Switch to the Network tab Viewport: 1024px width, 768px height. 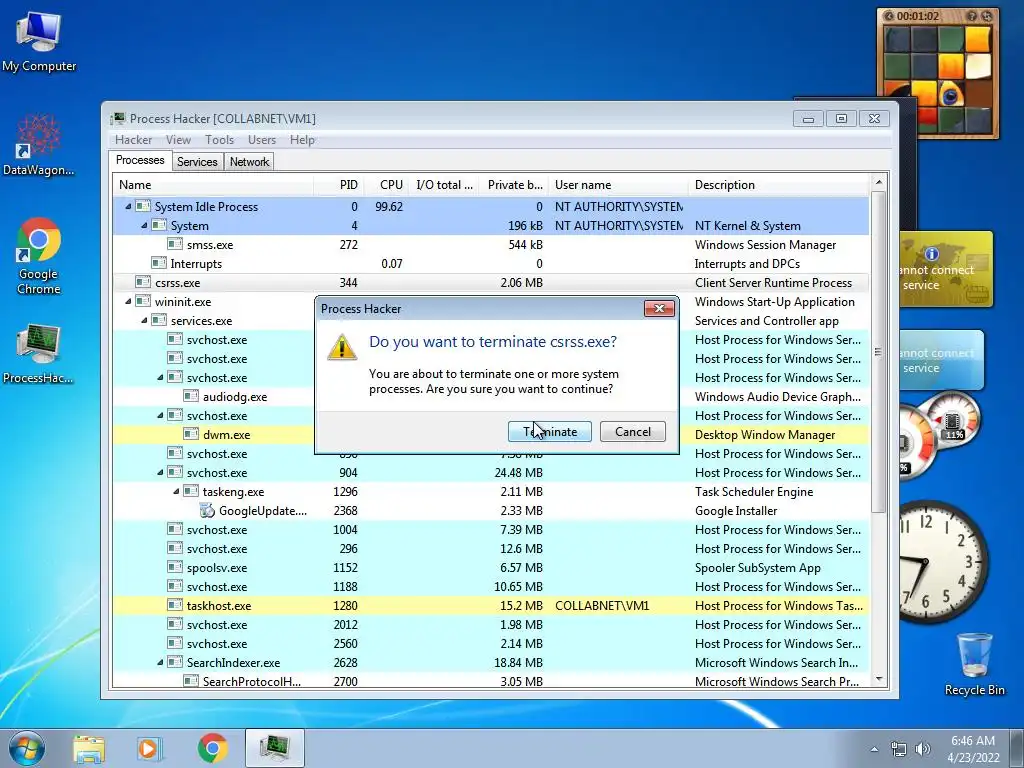click(x=249, y=162)
